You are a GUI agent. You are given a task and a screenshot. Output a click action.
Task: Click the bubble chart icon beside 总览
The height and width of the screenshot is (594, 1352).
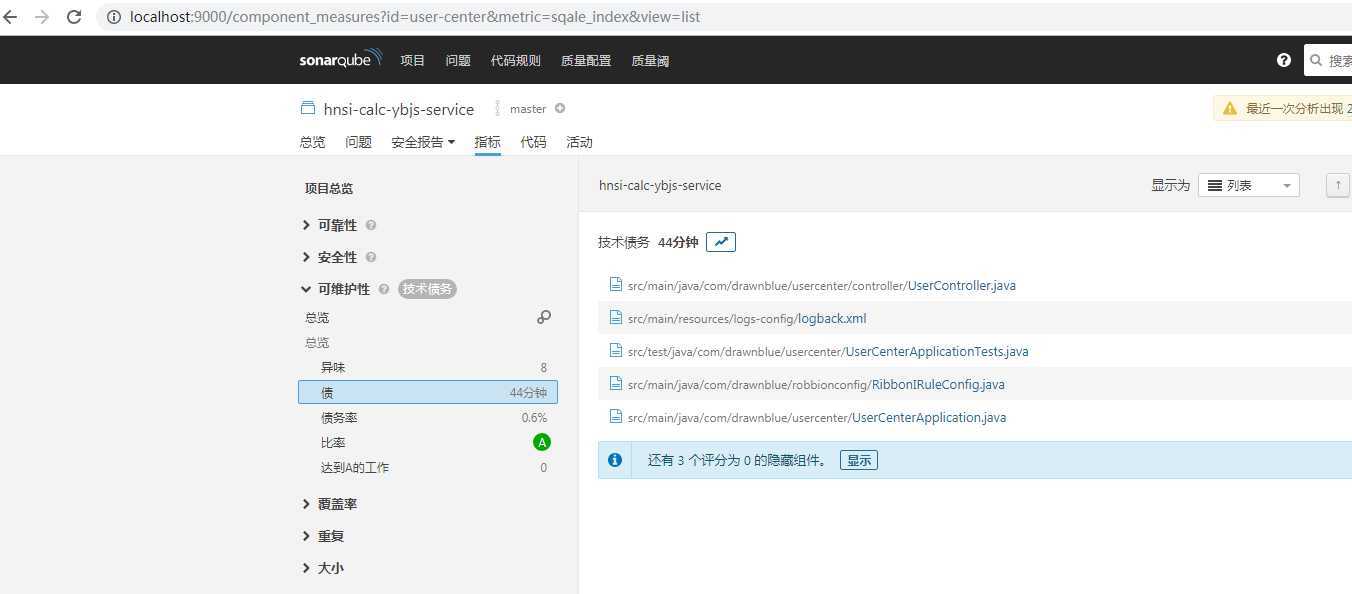click(x=543, y=317)
